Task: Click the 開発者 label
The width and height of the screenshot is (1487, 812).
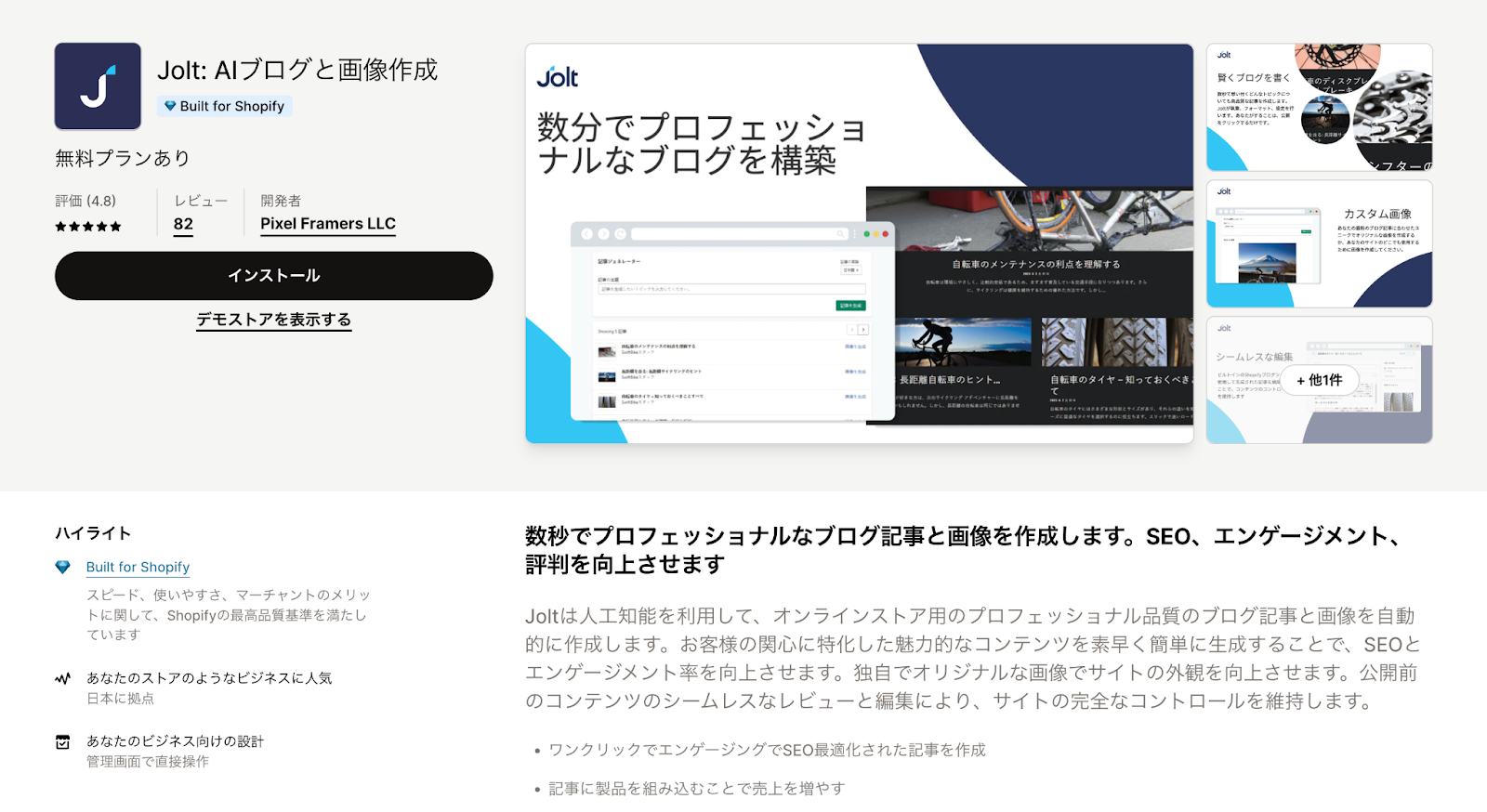Action: 281,201
